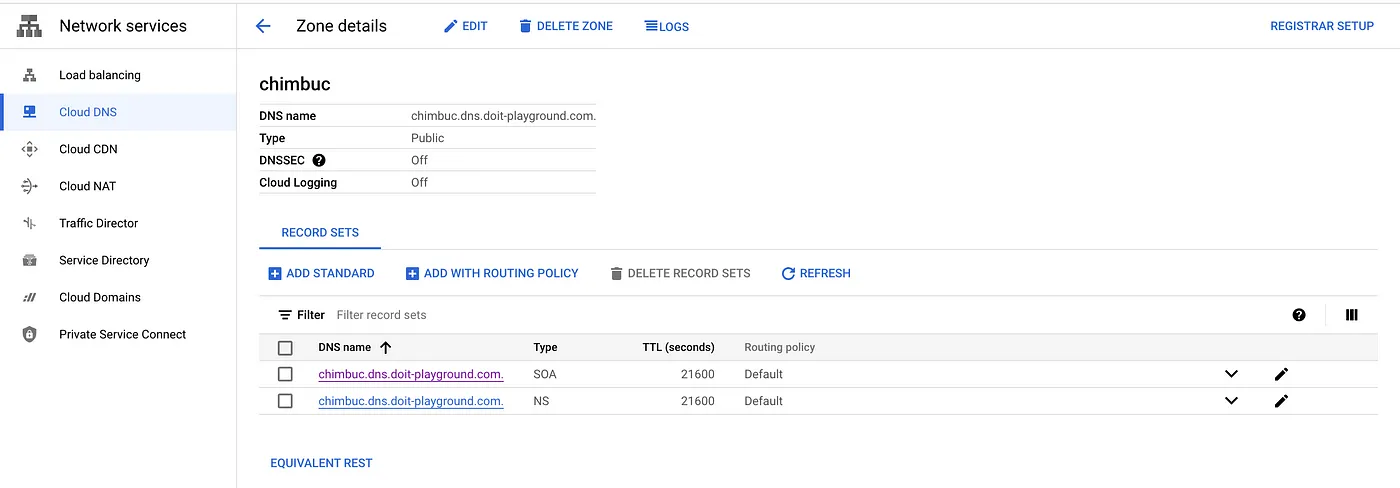The width and height of the screenshot is (1400, 488).
Task: Open Load balancing in the sidebar
Action: click(x=118, y=75)
